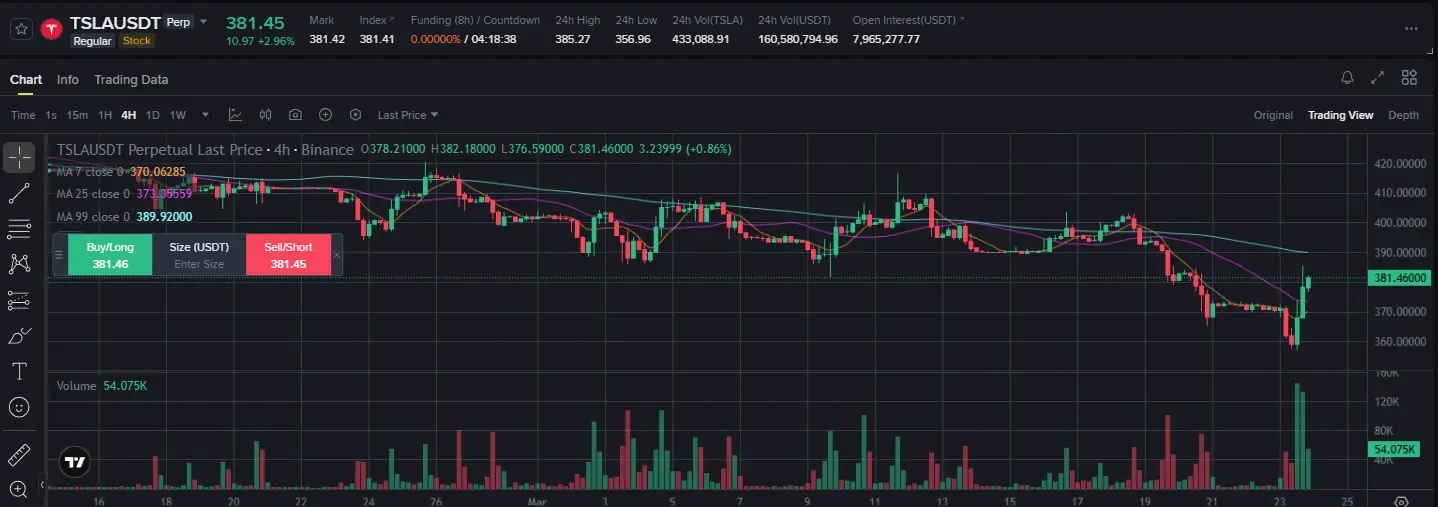Expand the chart to fullscreen
This screenshot has width=1438, height=507.
tap(1378, 78)
